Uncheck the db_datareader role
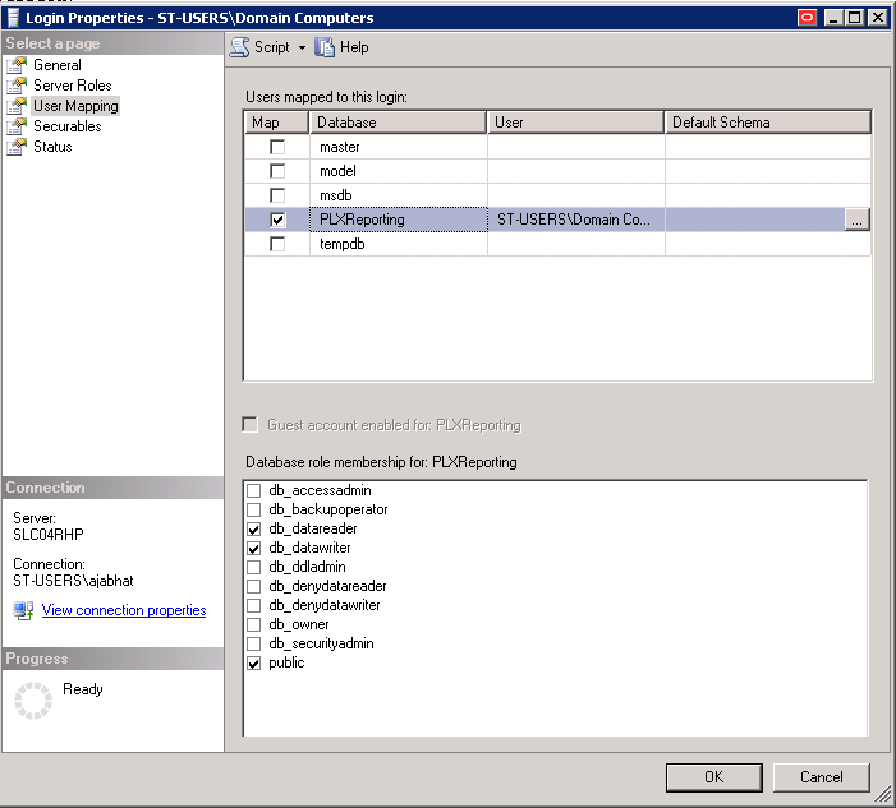The width and height of the screenshot is (896, 808). tap(254, 529)
